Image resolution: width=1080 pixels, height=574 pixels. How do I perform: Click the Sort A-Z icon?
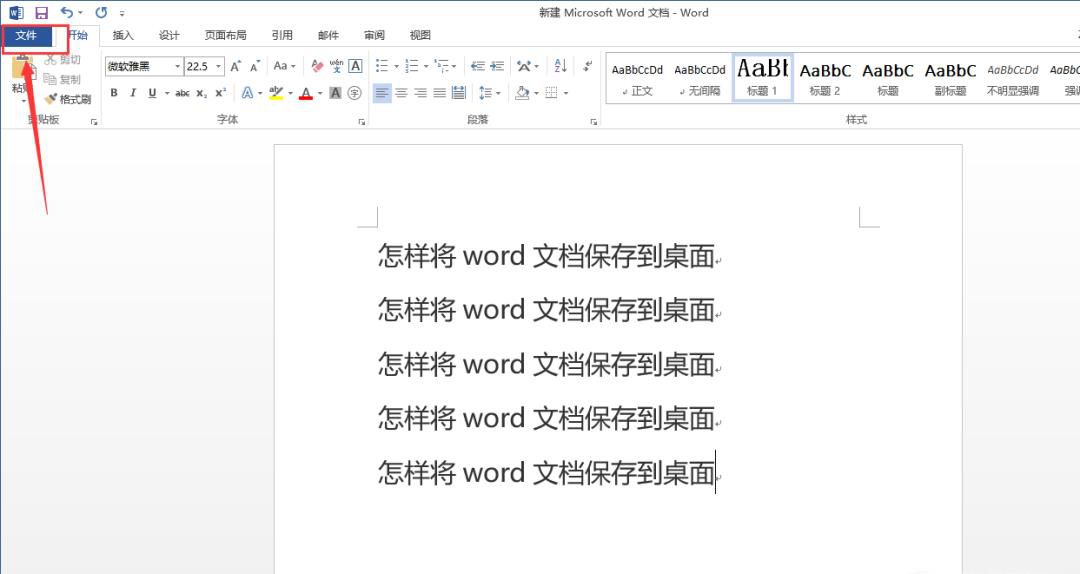[561, 66]
